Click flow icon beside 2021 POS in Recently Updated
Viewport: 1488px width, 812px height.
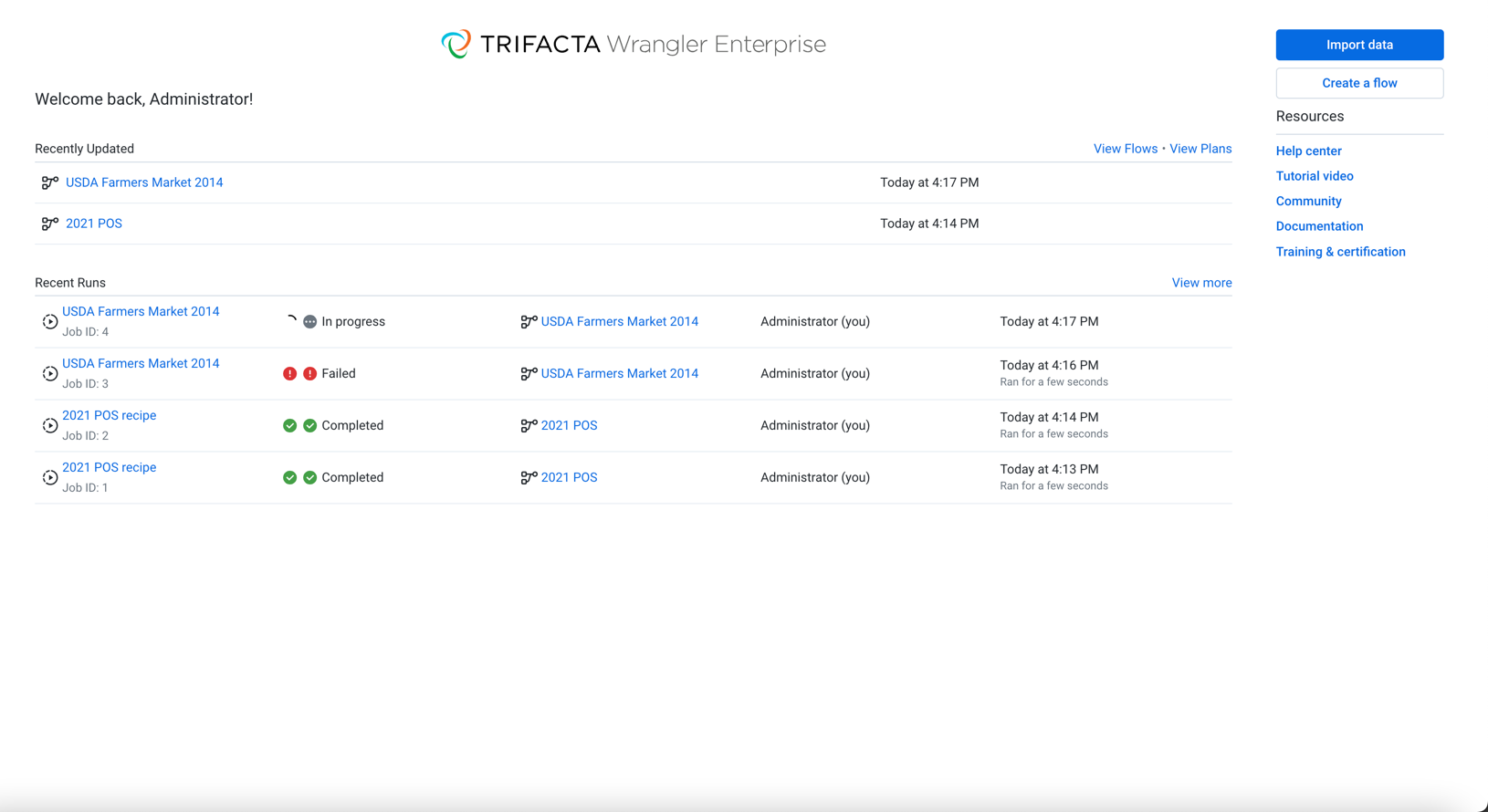pyautogui.click(x=50, y=224)
